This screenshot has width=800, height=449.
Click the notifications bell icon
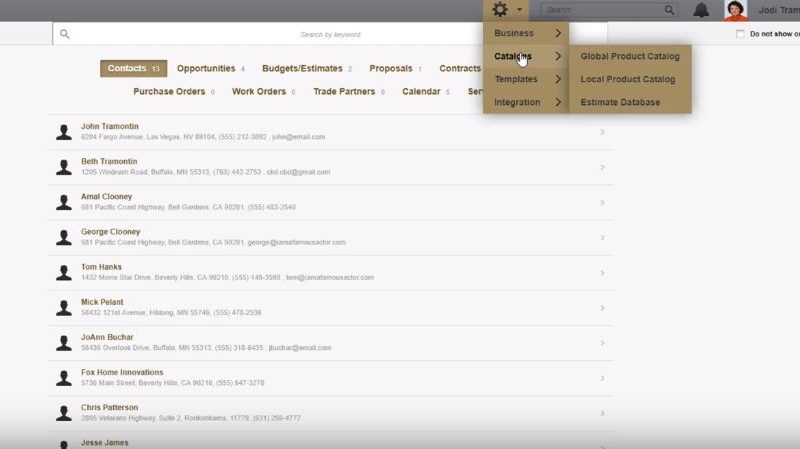(702, 10)
